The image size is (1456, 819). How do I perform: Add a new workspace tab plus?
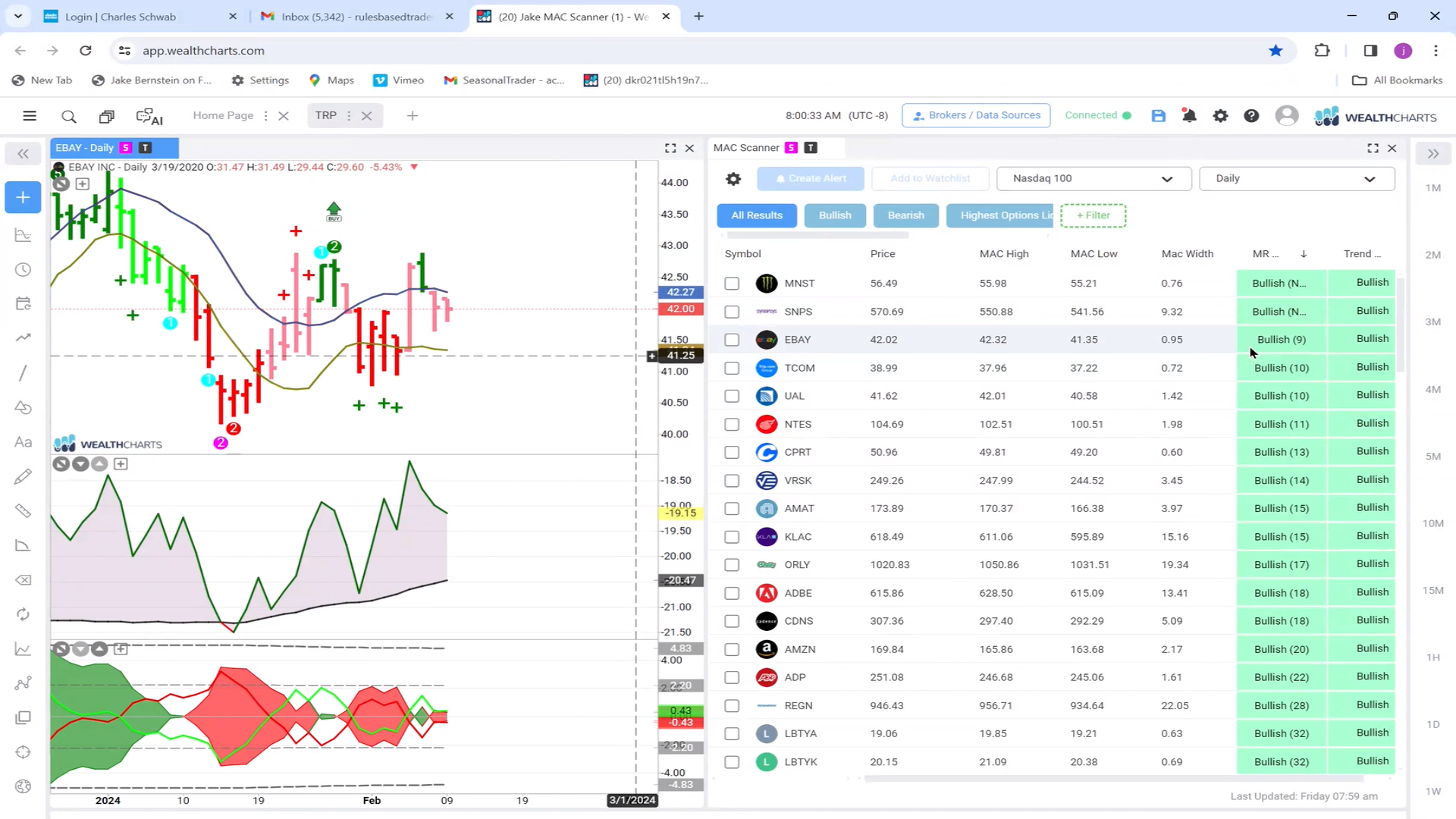tap(412, 116)
